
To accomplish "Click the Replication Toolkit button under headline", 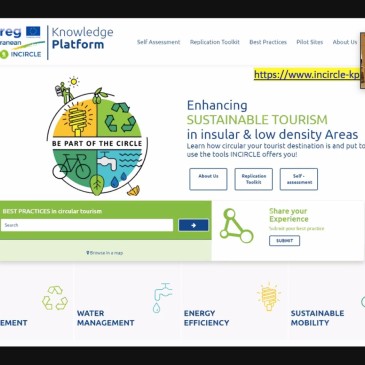I will 254,179.
